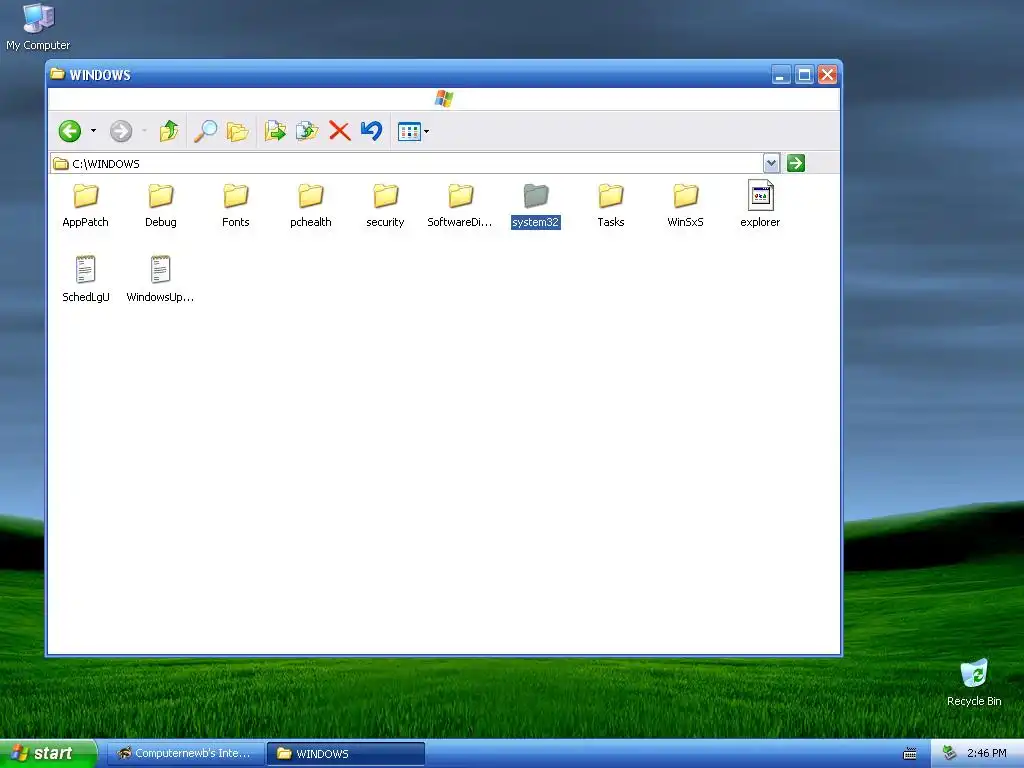
Task: Select the WinSxS folder
Action: (686, 205)
